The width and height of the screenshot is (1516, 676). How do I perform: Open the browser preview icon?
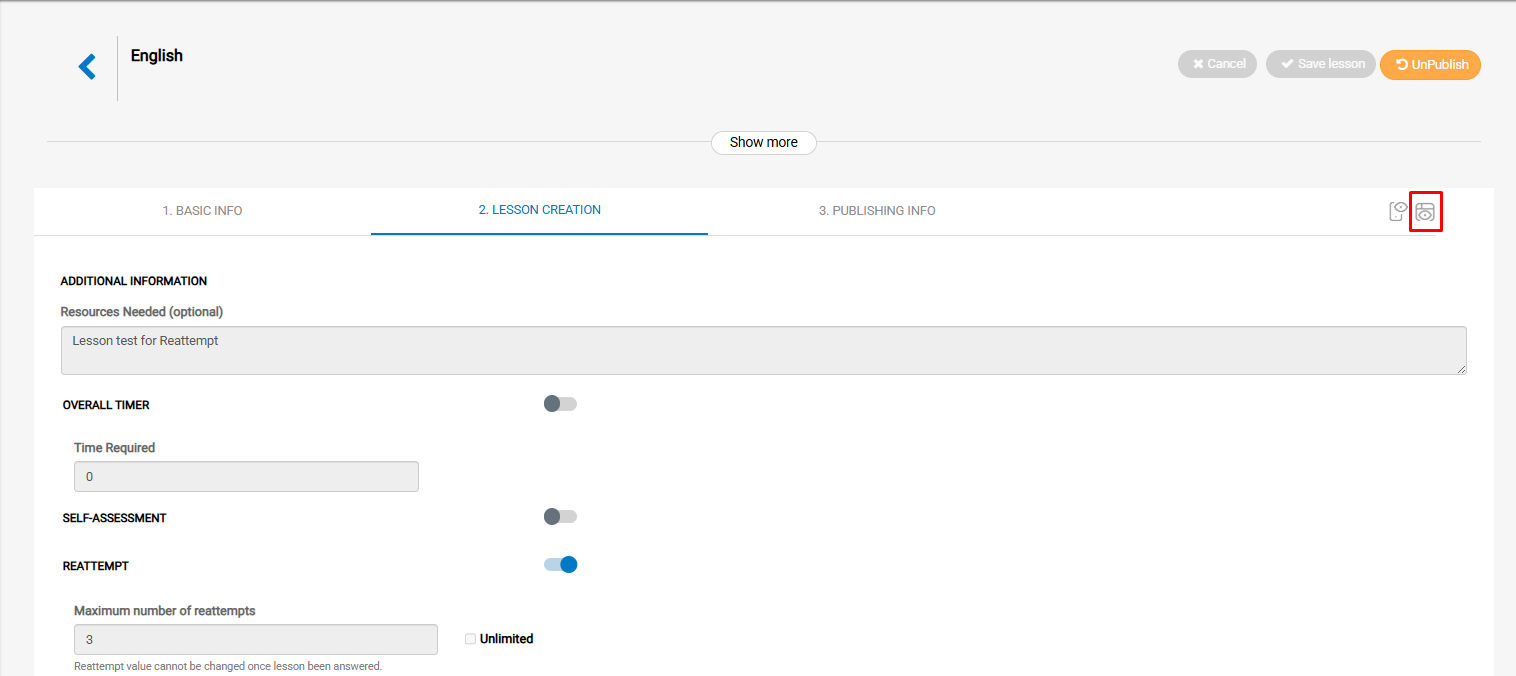[x=1425, y=211]
